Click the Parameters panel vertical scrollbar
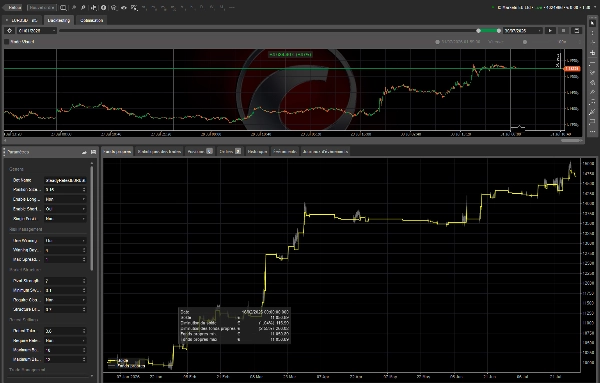 coord(91,218)
